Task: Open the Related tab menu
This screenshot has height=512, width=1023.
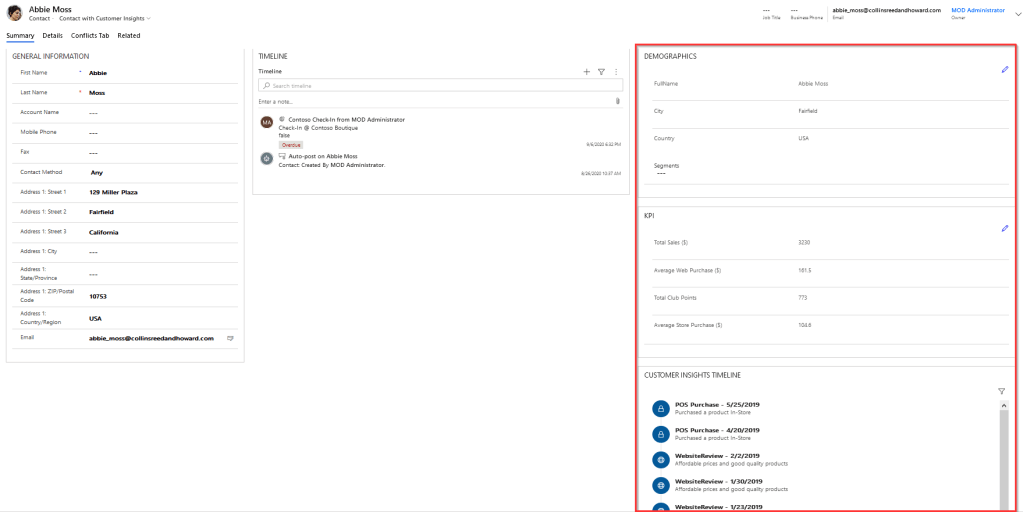Action: 129,36
